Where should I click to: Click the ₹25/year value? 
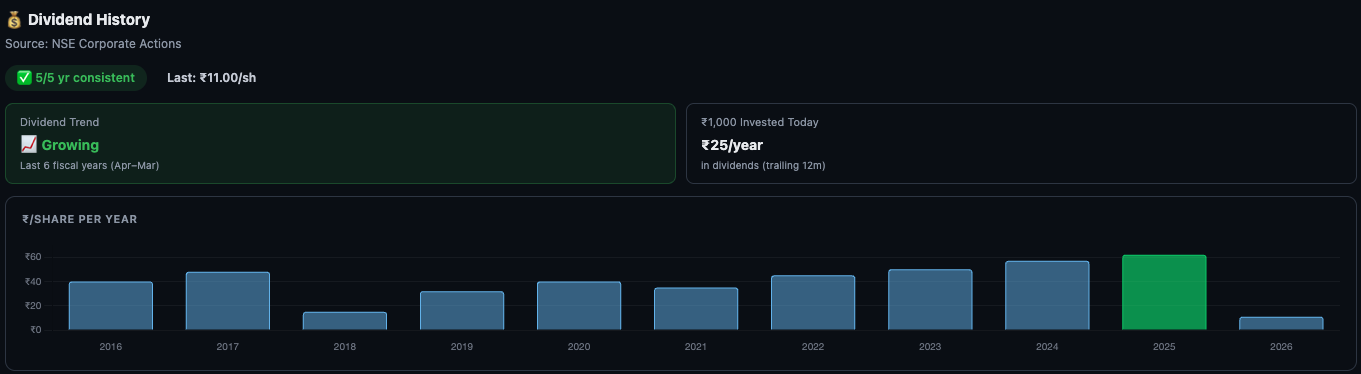click(x=732, y=145)
